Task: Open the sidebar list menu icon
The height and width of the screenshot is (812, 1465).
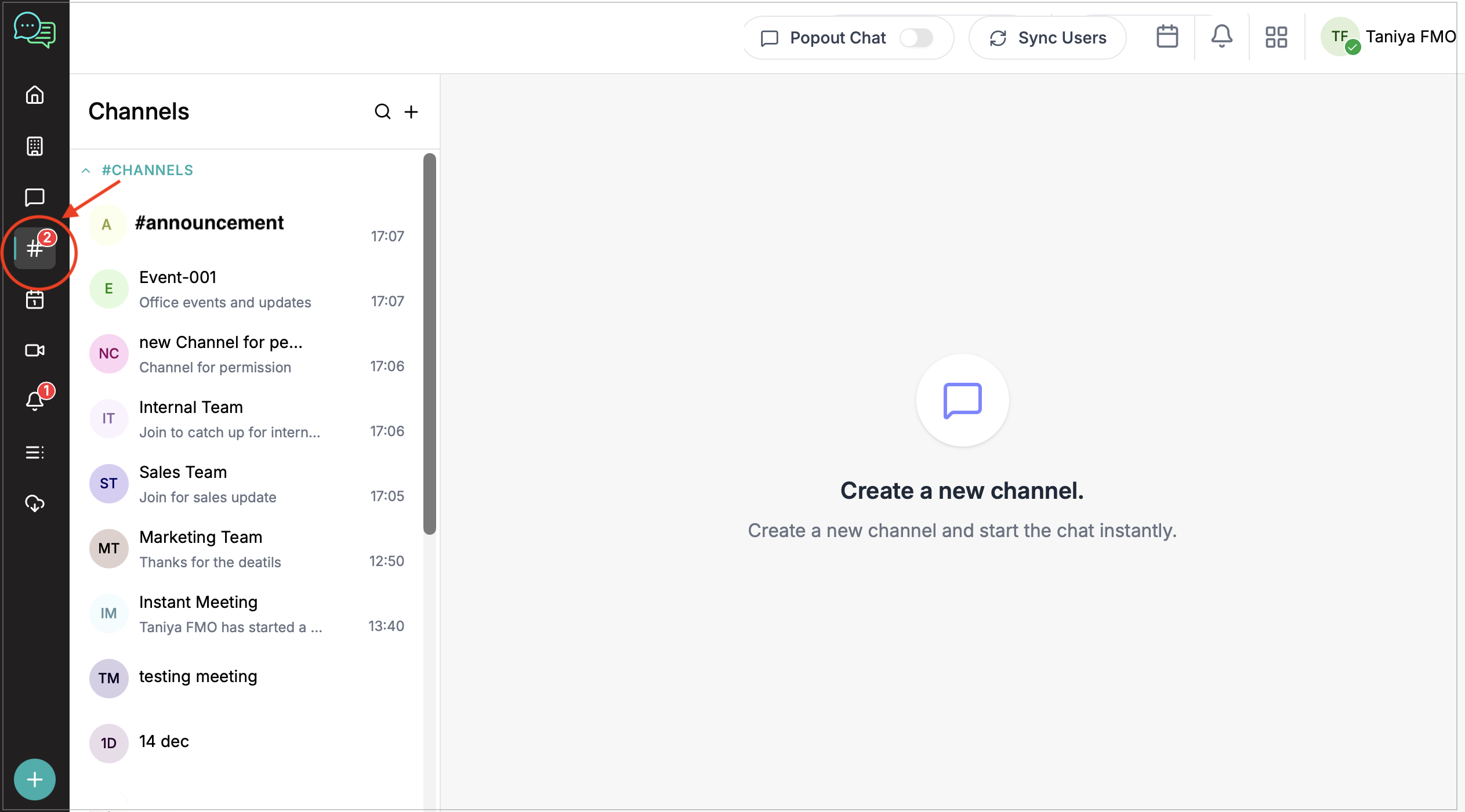Action: [x=35, y=452]
